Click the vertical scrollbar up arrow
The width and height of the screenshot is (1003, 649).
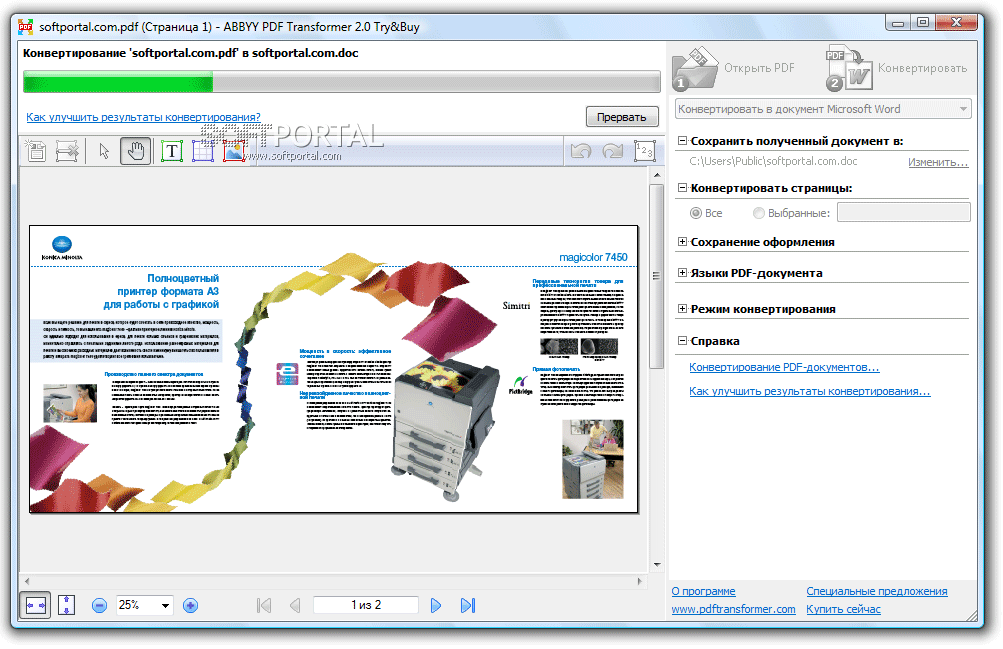point(657,175)
